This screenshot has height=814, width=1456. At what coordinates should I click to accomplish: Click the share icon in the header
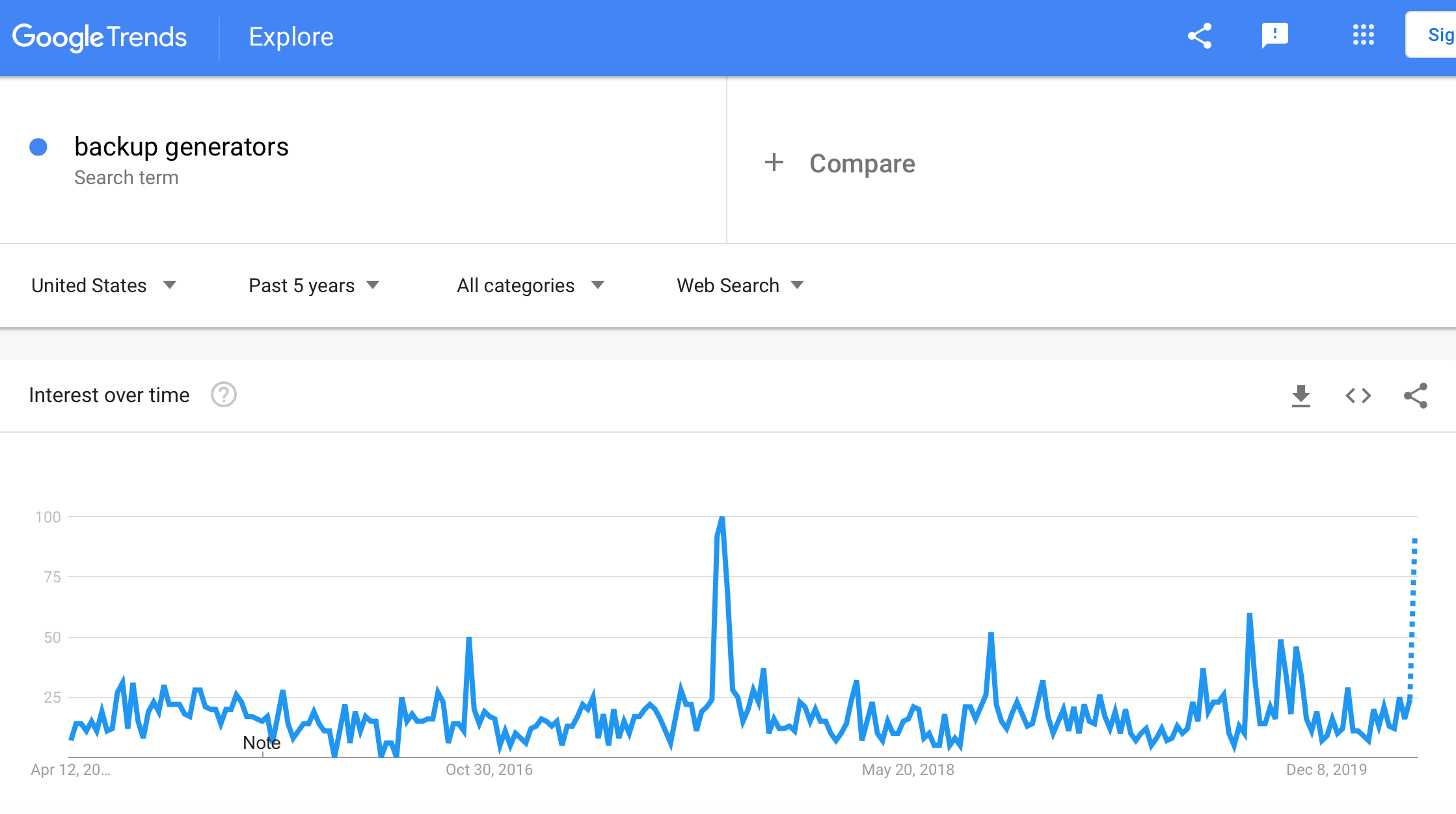1200,36
